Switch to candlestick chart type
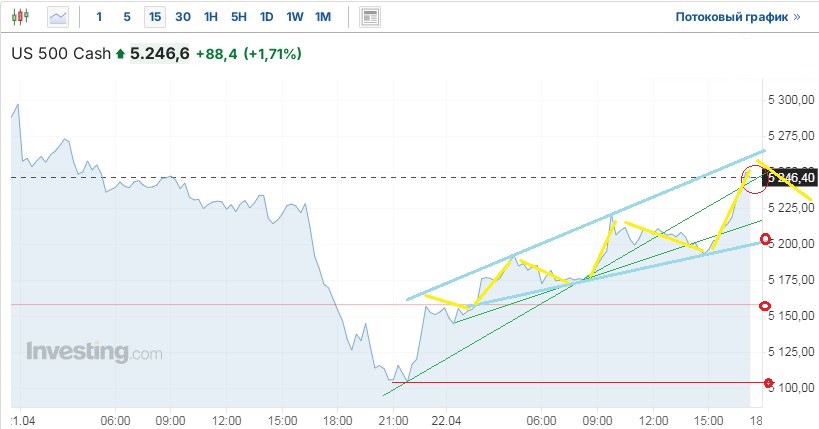Image resolution: width=819 pixels, height=429 pixels. [x=24, y=17]
